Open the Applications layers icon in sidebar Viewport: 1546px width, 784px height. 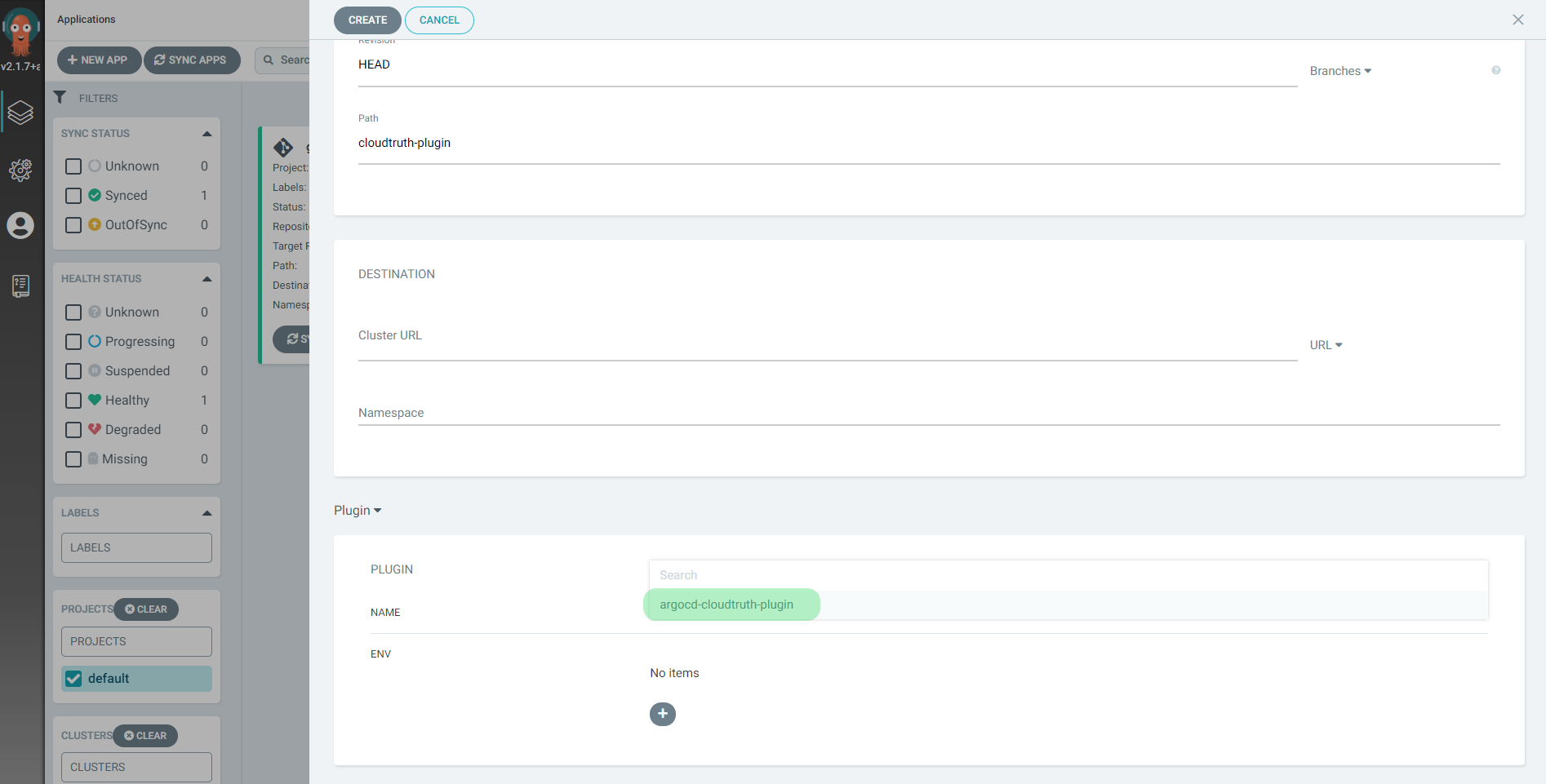pos(20,113)
